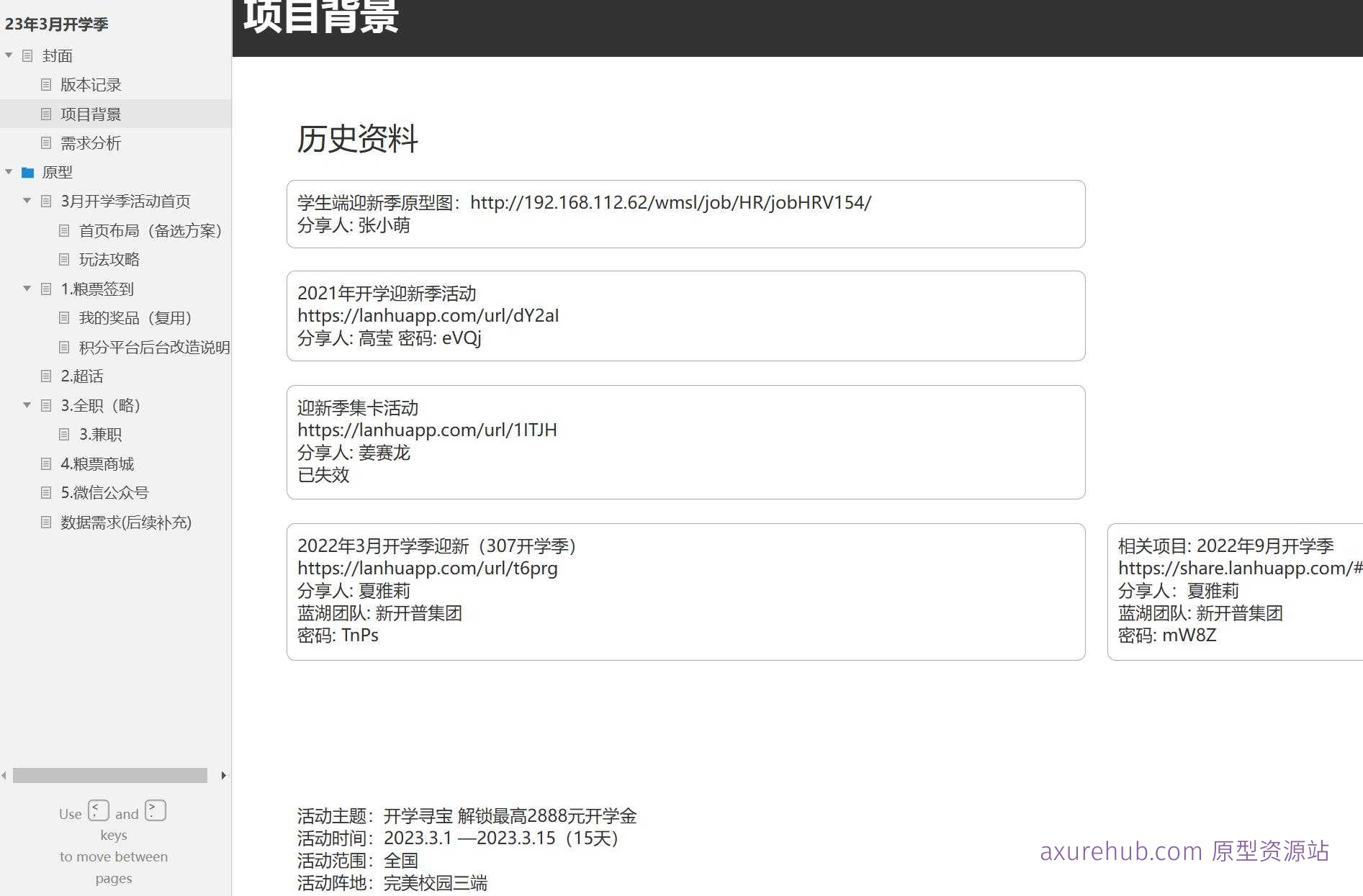
Task: Select the 首页布局（备选方案）page
Action: pyautogui.click(x=151, y=230)
